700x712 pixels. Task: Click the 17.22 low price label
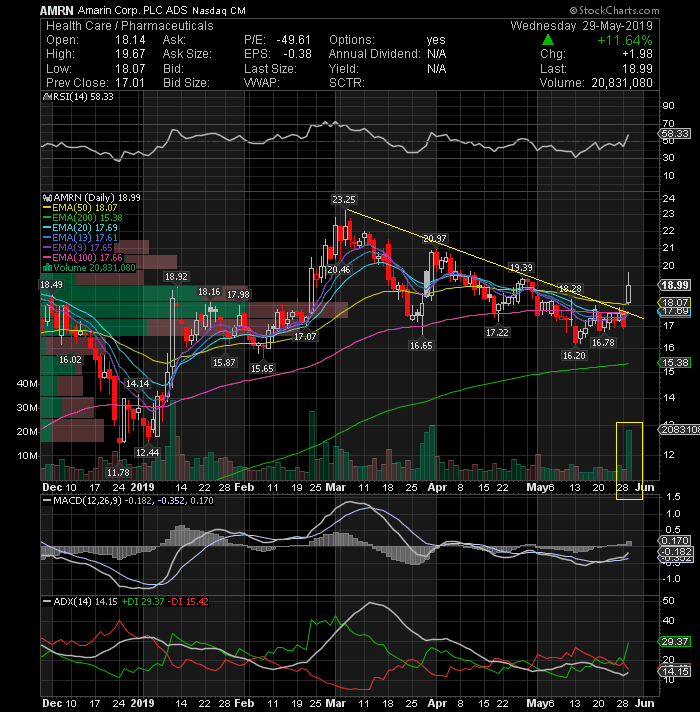tap(497, 332)
